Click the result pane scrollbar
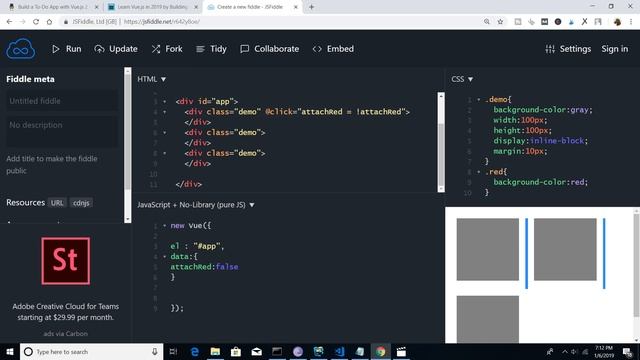Screen dimensions: 640x360 tap(636, 276)
